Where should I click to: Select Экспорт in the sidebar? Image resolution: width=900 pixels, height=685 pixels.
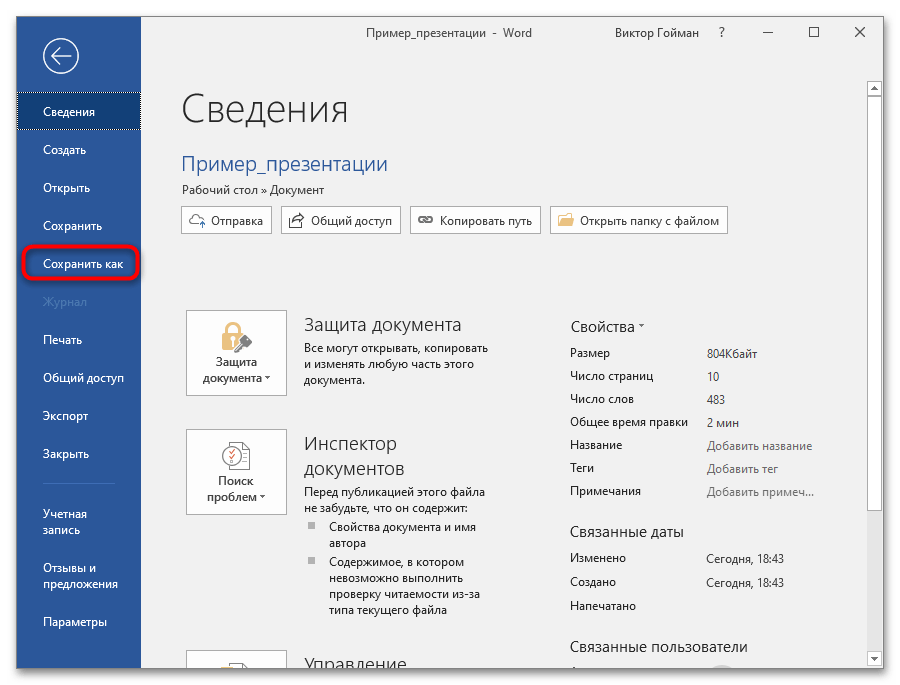(79, 416)
